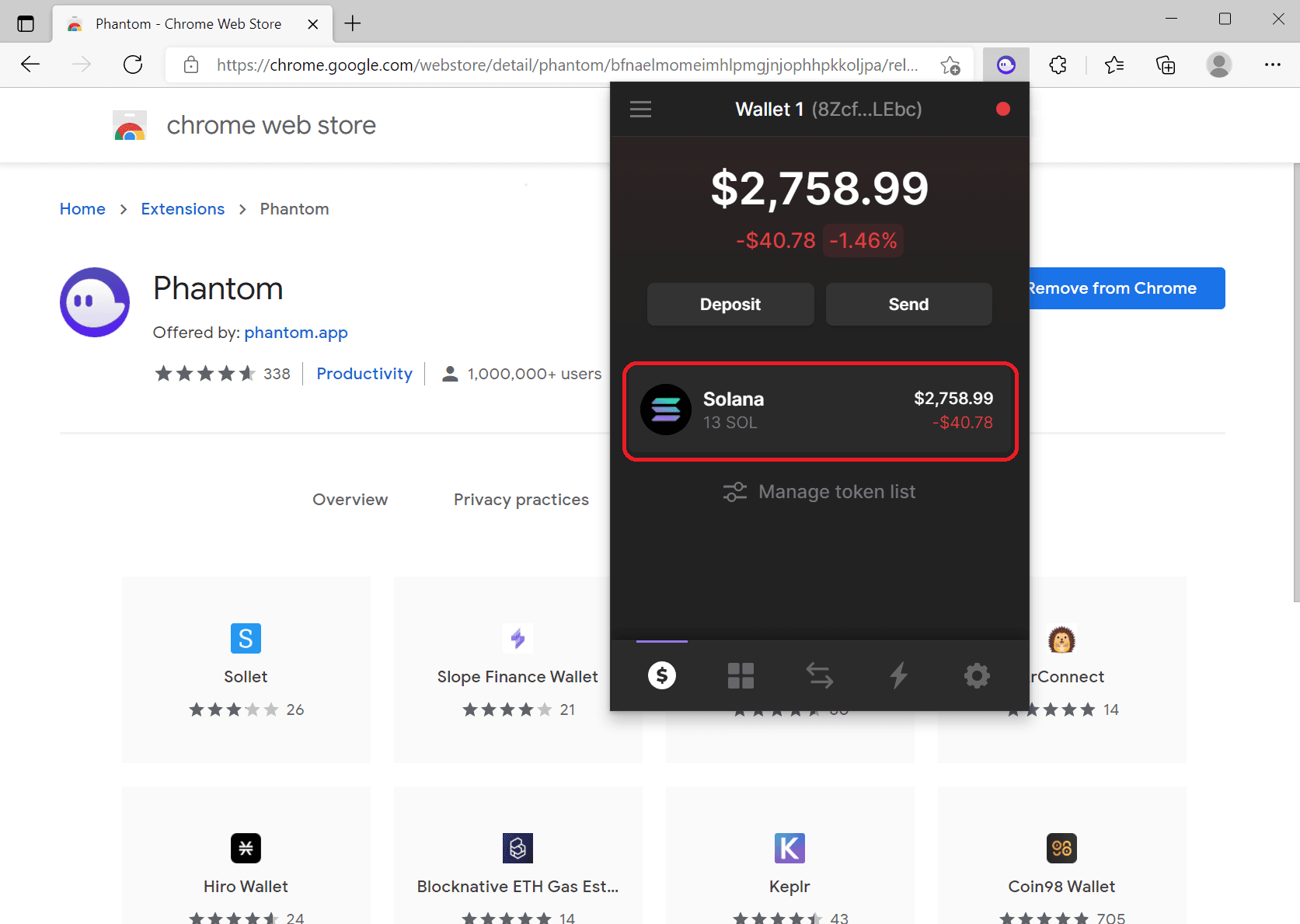
Task: Click the Slope Finance Wallet icon
Action: [518, 639]
